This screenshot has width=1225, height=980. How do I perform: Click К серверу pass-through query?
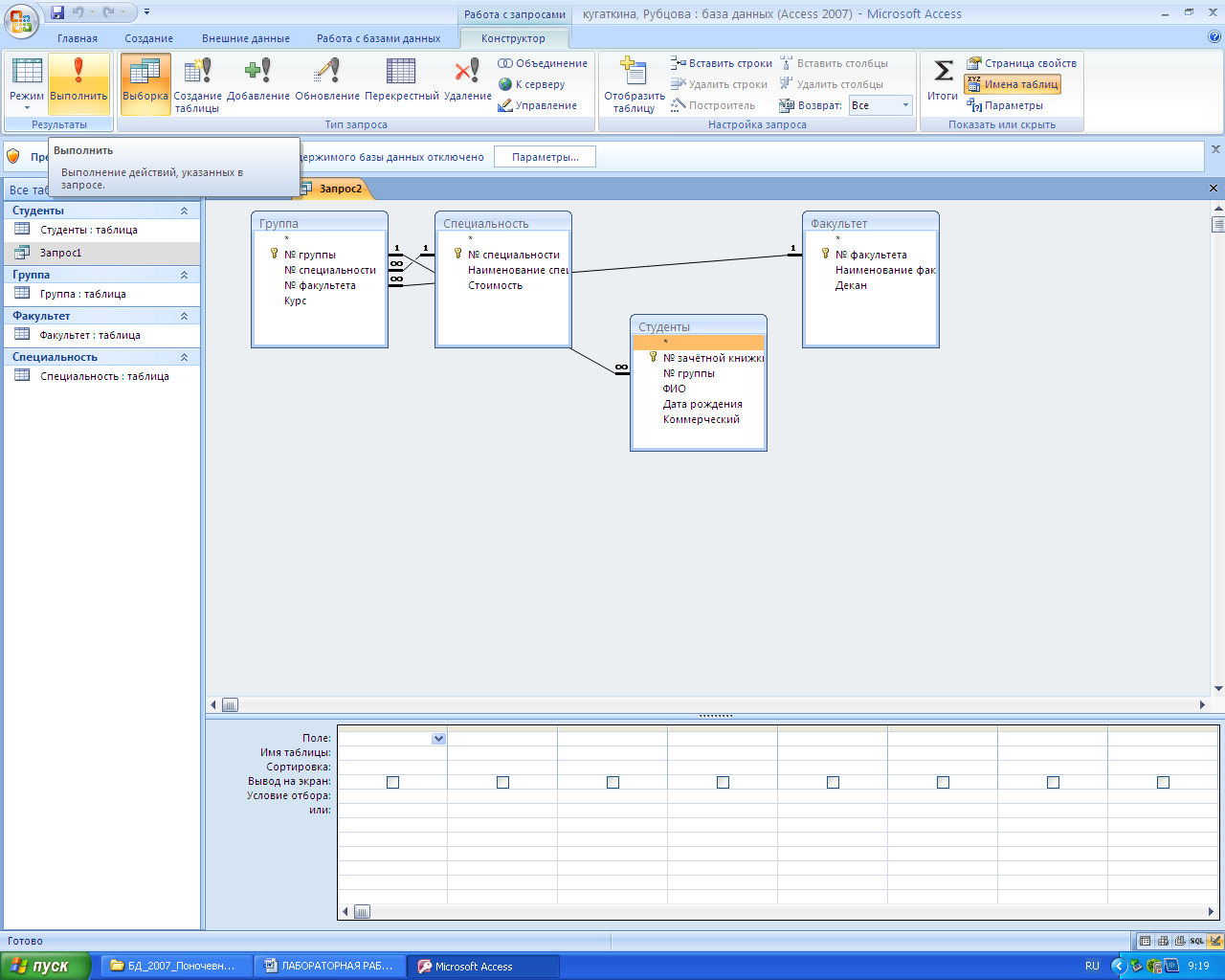coord(532,84)
